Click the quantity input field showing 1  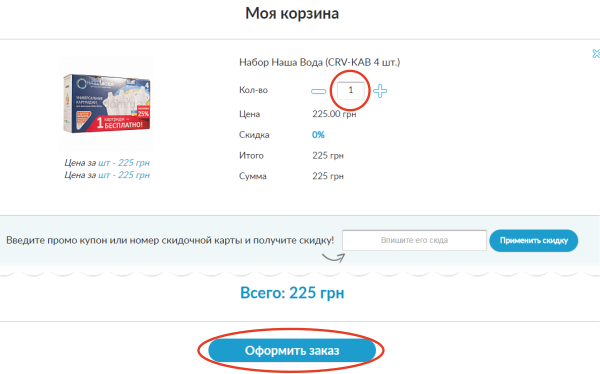click(351, 91)
